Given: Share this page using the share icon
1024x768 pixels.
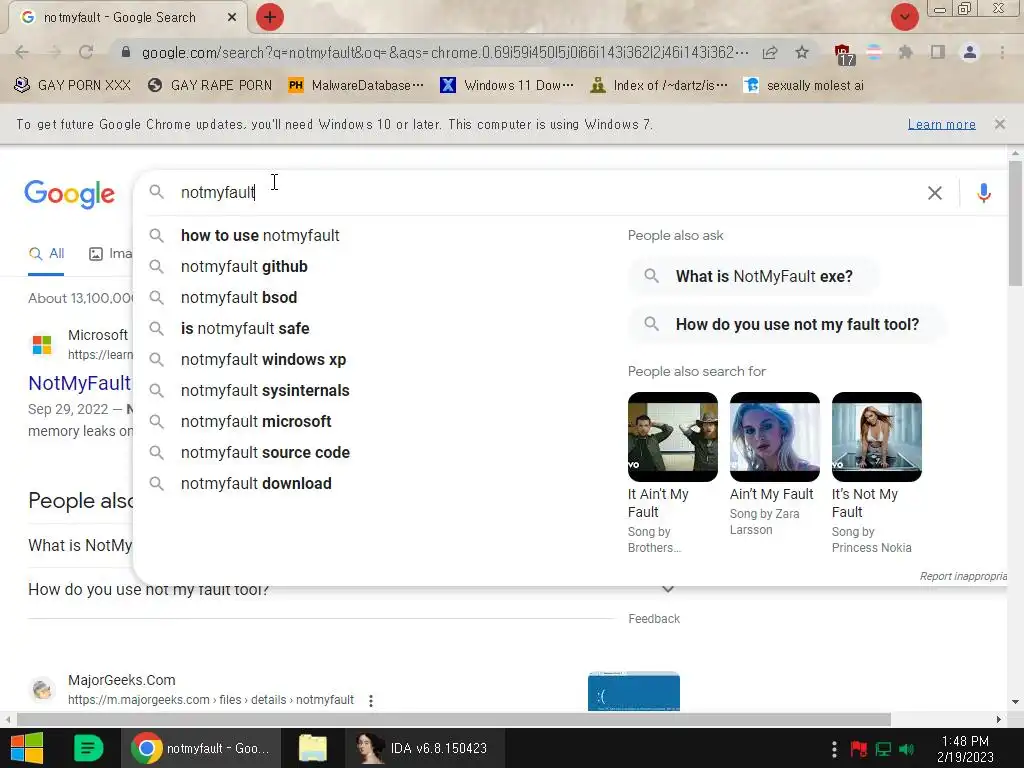Looking at the screenshot, I should coord(770,52).
